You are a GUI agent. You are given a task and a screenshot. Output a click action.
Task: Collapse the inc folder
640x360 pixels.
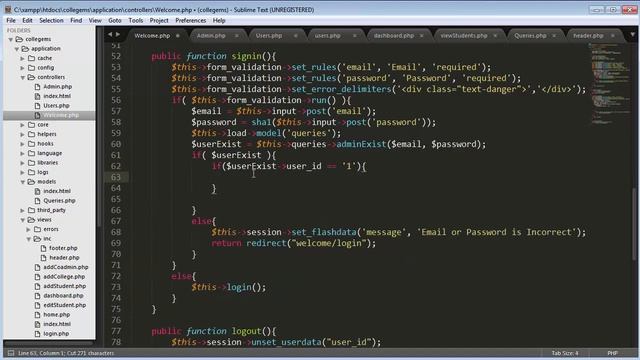click(28, 239)
